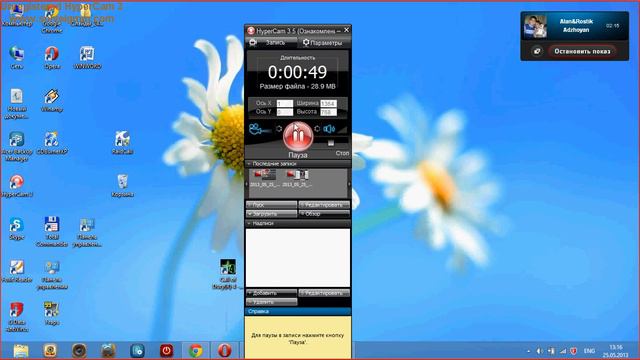Toggle the blue speaker sound icon
Image resolution: width=640 pixels, height=360 pixels.
[329, 129]
